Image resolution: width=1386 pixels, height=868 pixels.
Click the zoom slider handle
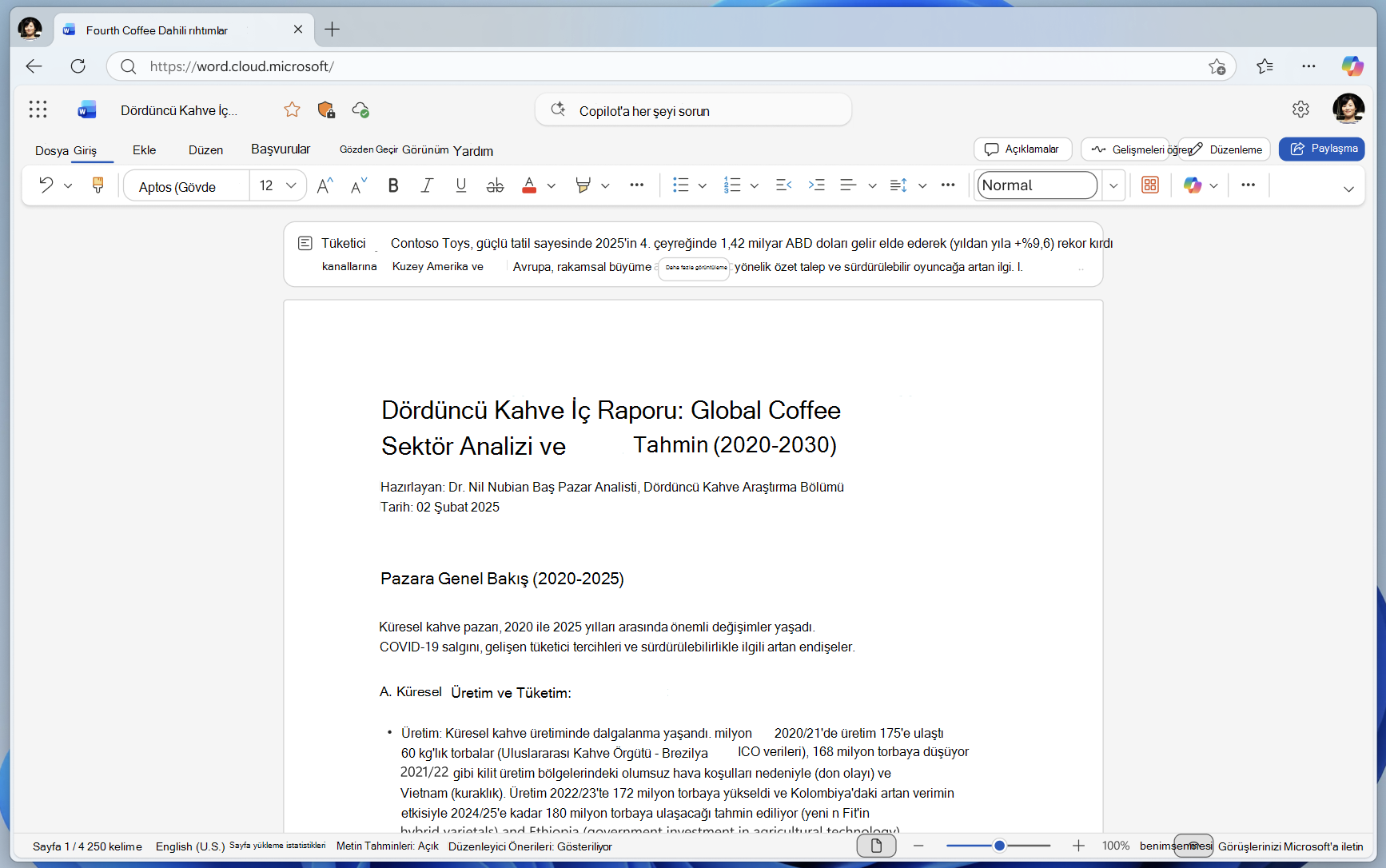click(999, 846)
